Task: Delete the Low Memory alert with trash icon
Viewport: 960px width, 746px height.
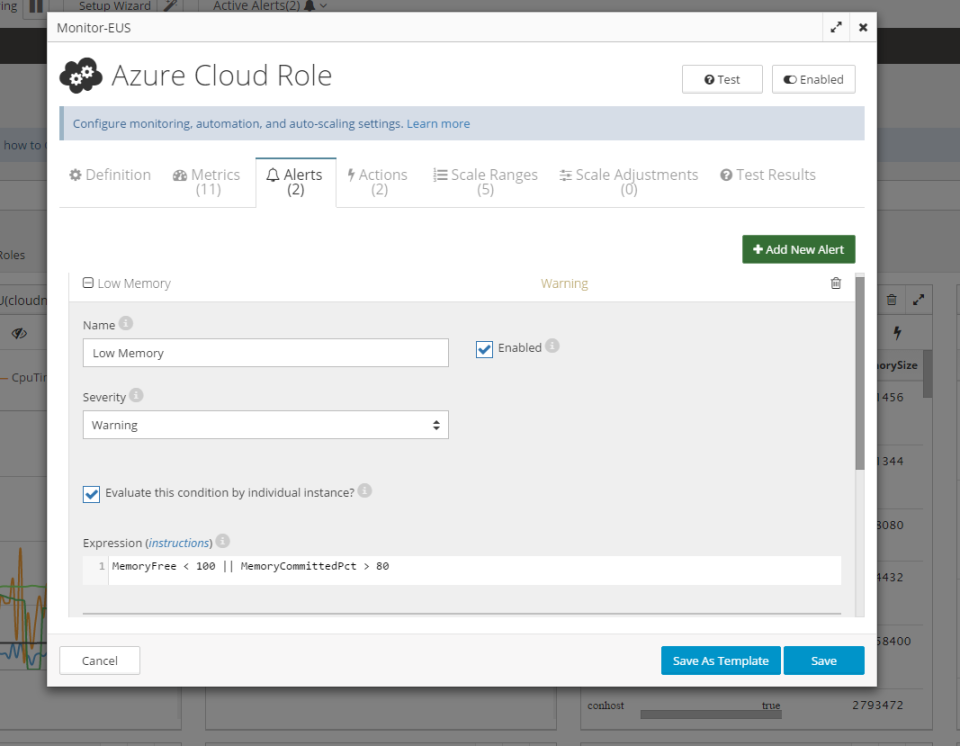Action: click(836, 283)
